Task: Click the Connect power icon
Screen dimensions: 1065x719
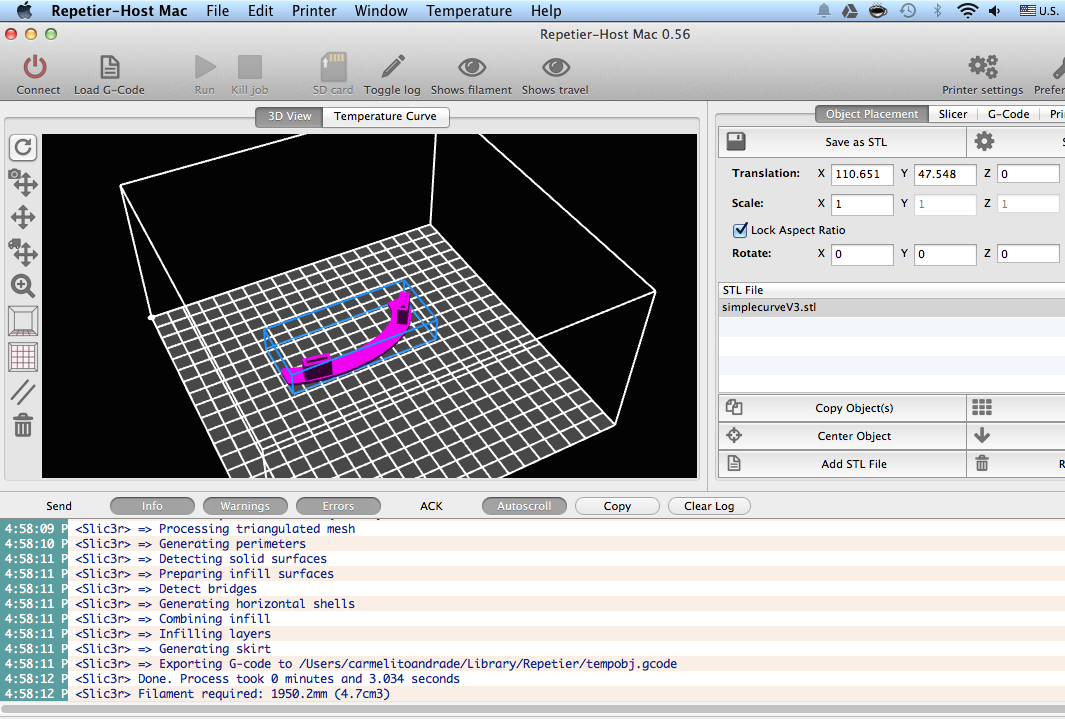Action: click(35, 67)
